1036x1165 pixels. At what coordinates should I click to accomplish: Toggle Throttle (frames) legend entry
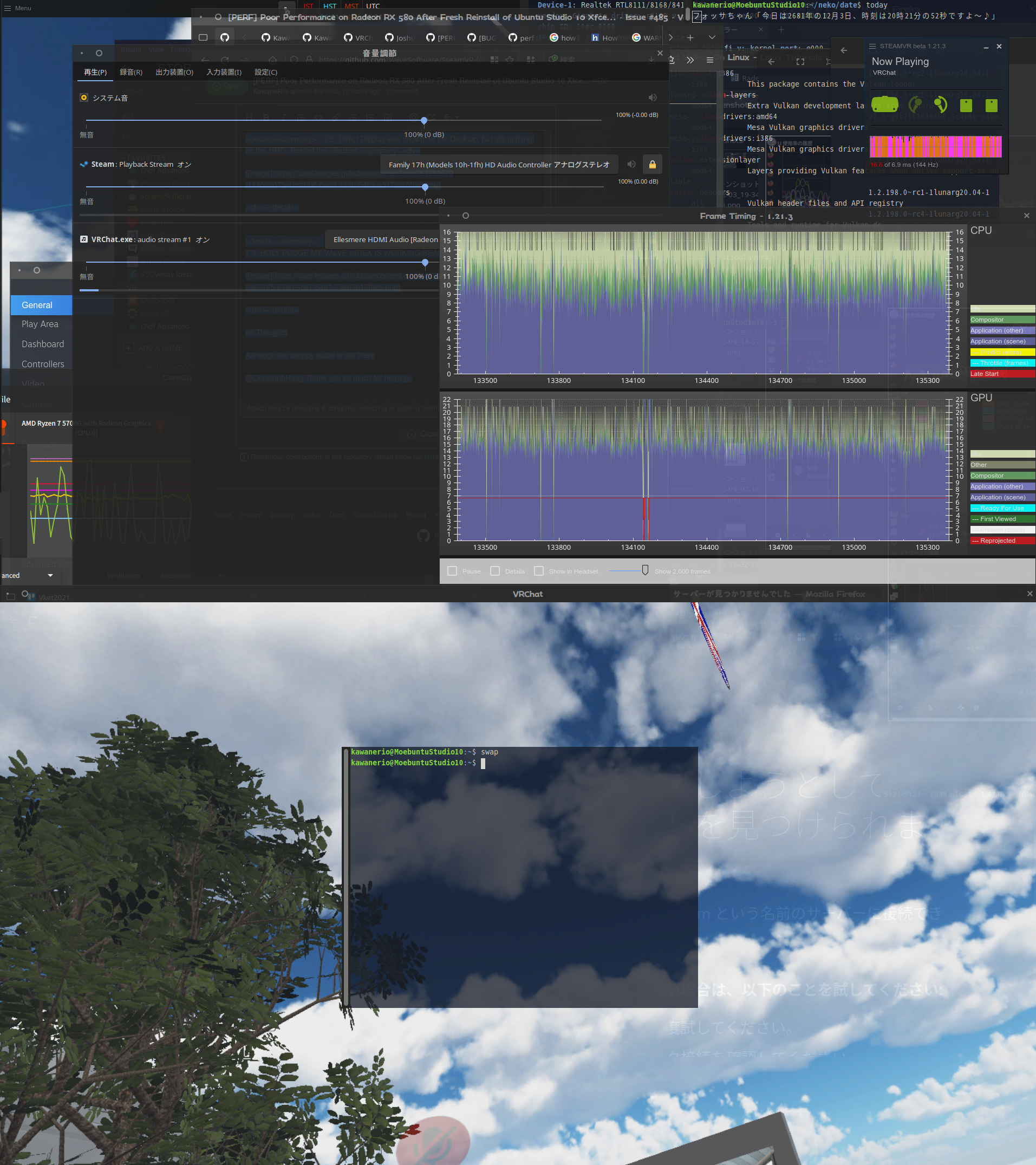tap(1002, 363)
